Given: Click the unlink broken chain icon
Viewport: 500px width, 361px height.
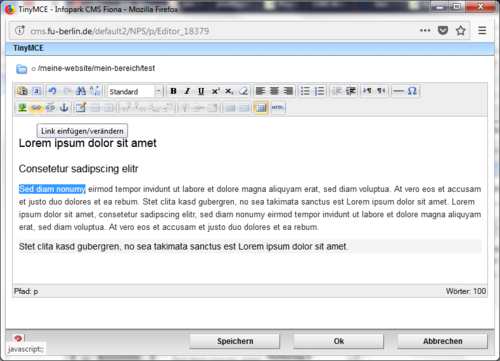Looking at the screenshot, I should [x=50, y=108].
